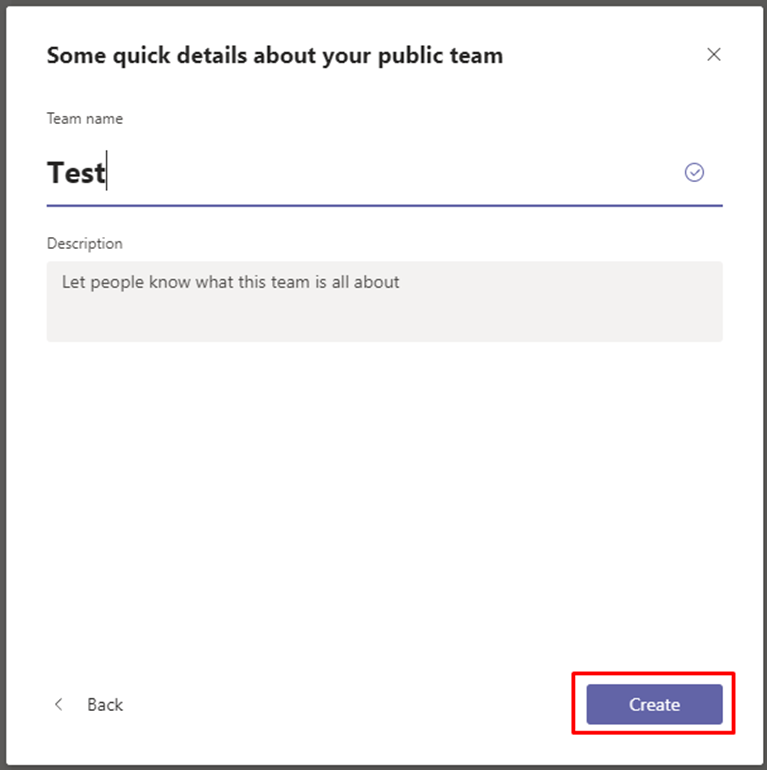Click the underline of the Team name field
The image size is (767, 770).
pyautogui.click(x=384, y=206)
